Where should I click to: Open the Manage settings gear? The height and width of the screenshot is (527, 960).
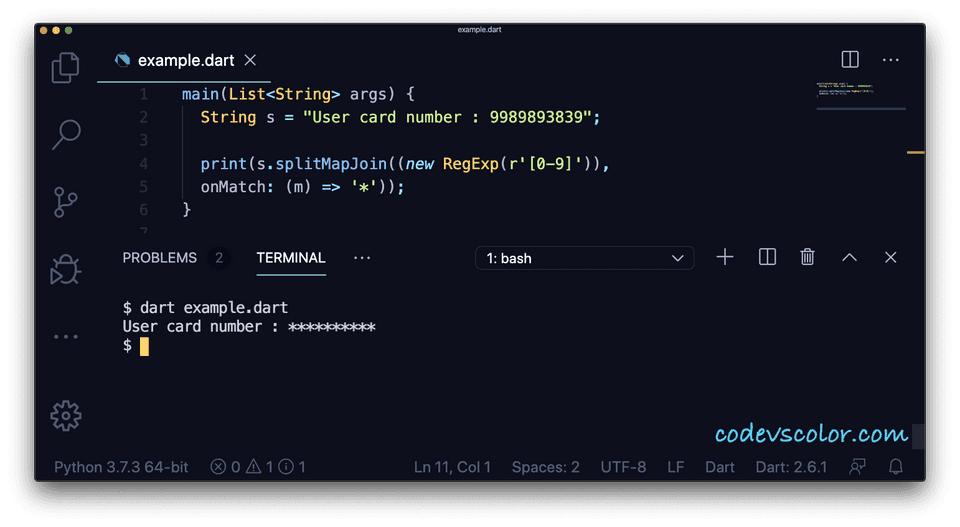click(x=66, y=415)
